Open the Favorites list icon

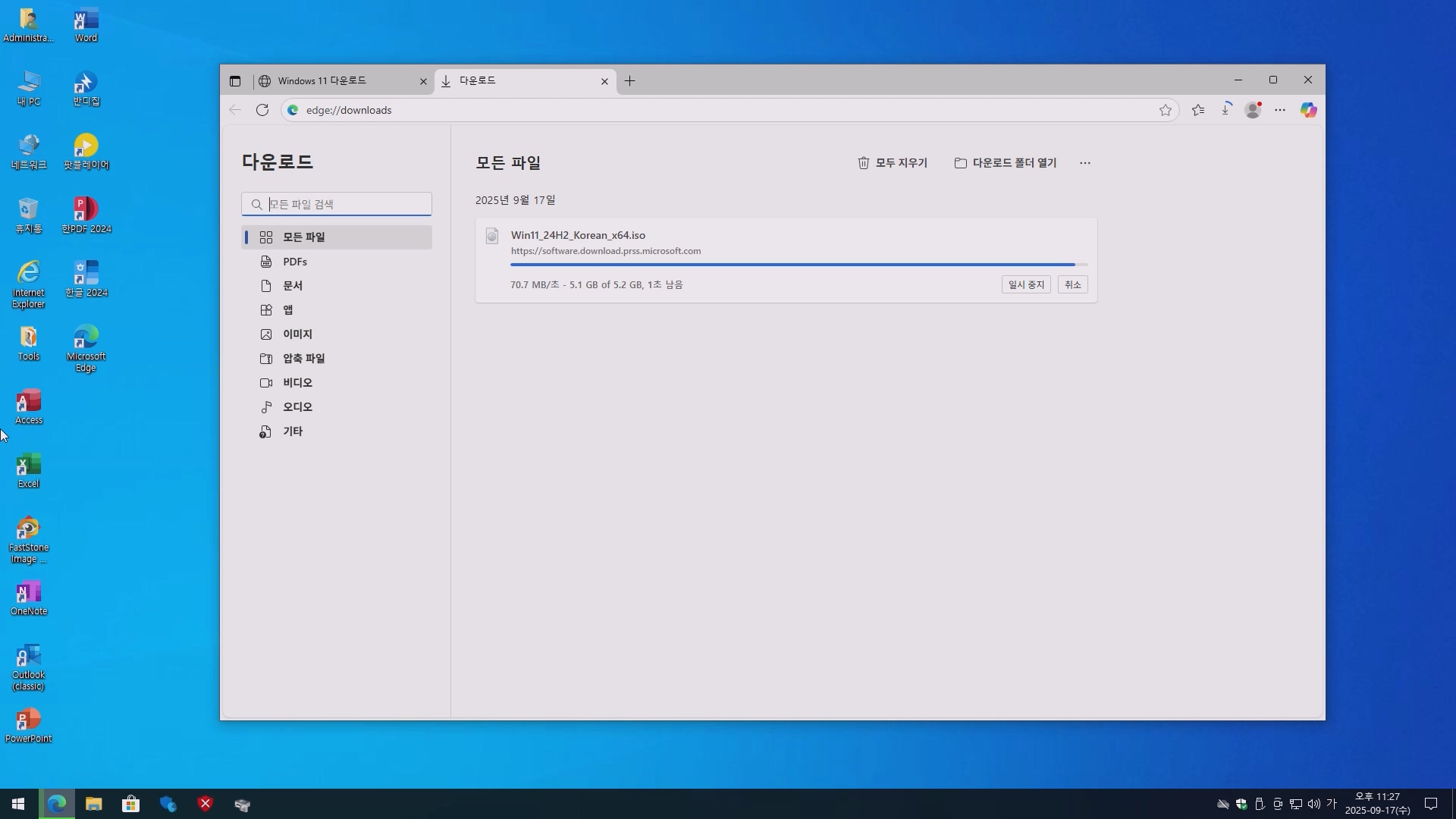[x=1198, y=110]
